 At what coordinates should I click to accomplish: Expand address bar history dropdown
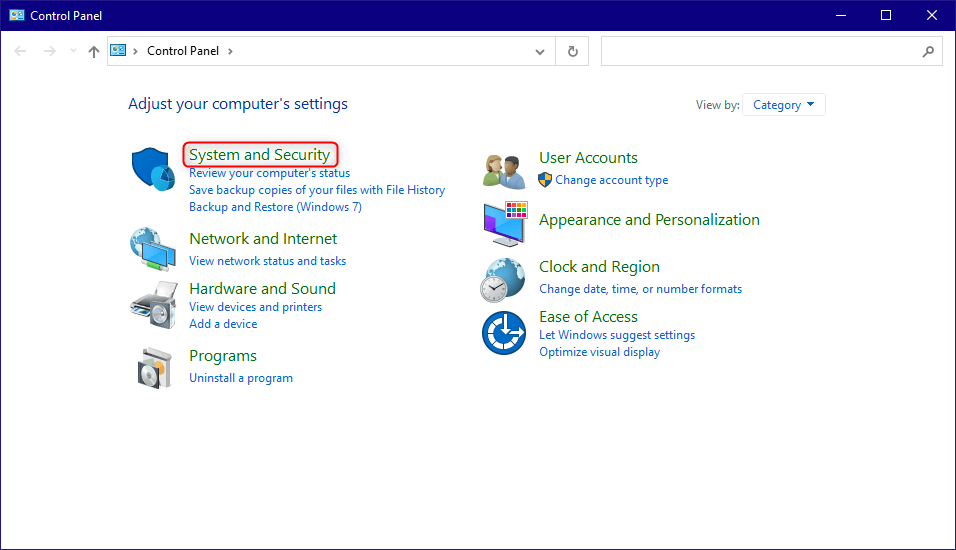540,52
